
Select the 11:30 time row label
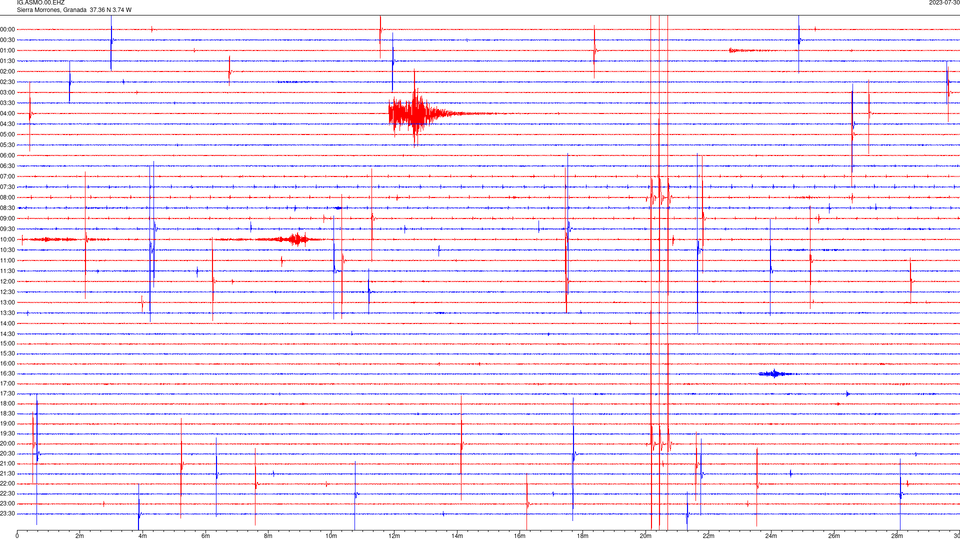click(8, 271)
